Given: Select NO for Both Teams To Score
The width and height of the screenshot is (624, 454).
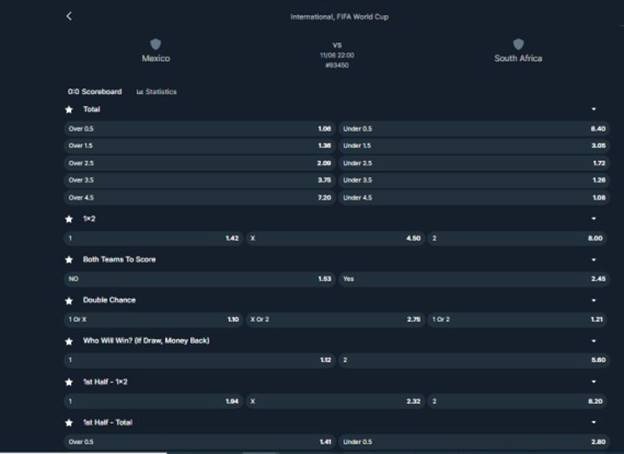Looking at the screenshot, I should point(199,279).
